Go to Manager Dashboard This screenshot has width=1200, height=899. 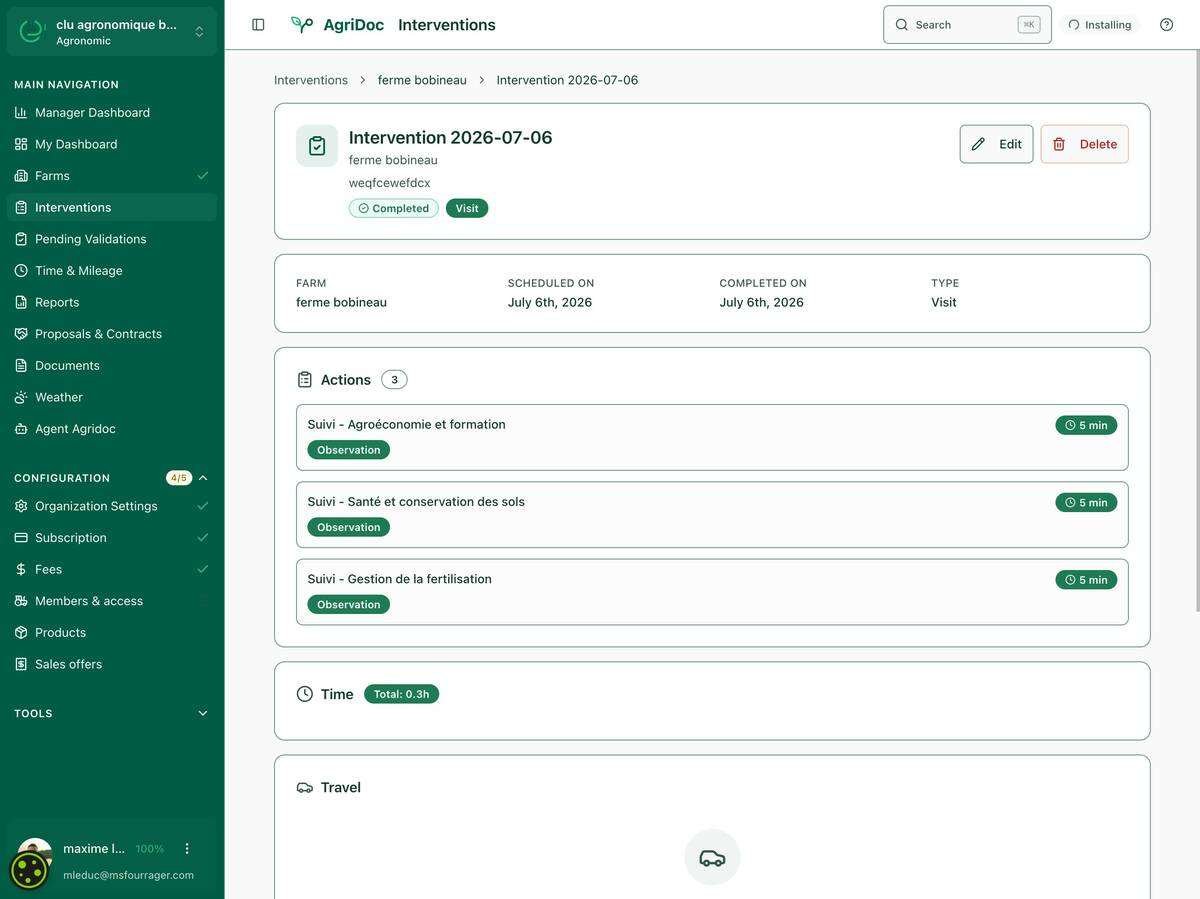[x=112, y=112]
